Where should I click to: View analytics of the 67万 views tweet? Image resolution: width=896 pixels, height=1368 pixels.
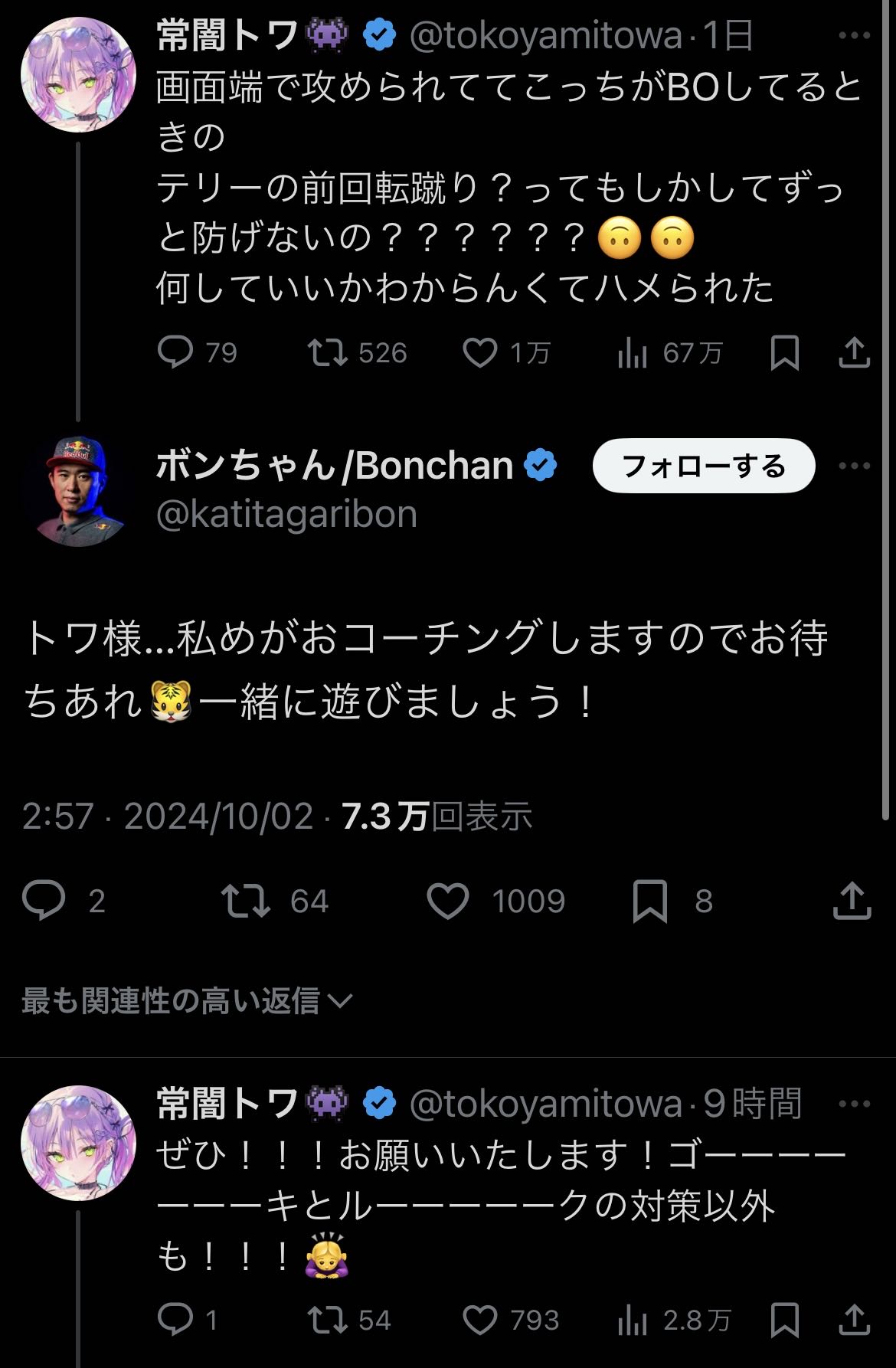[x=633, y=353]
